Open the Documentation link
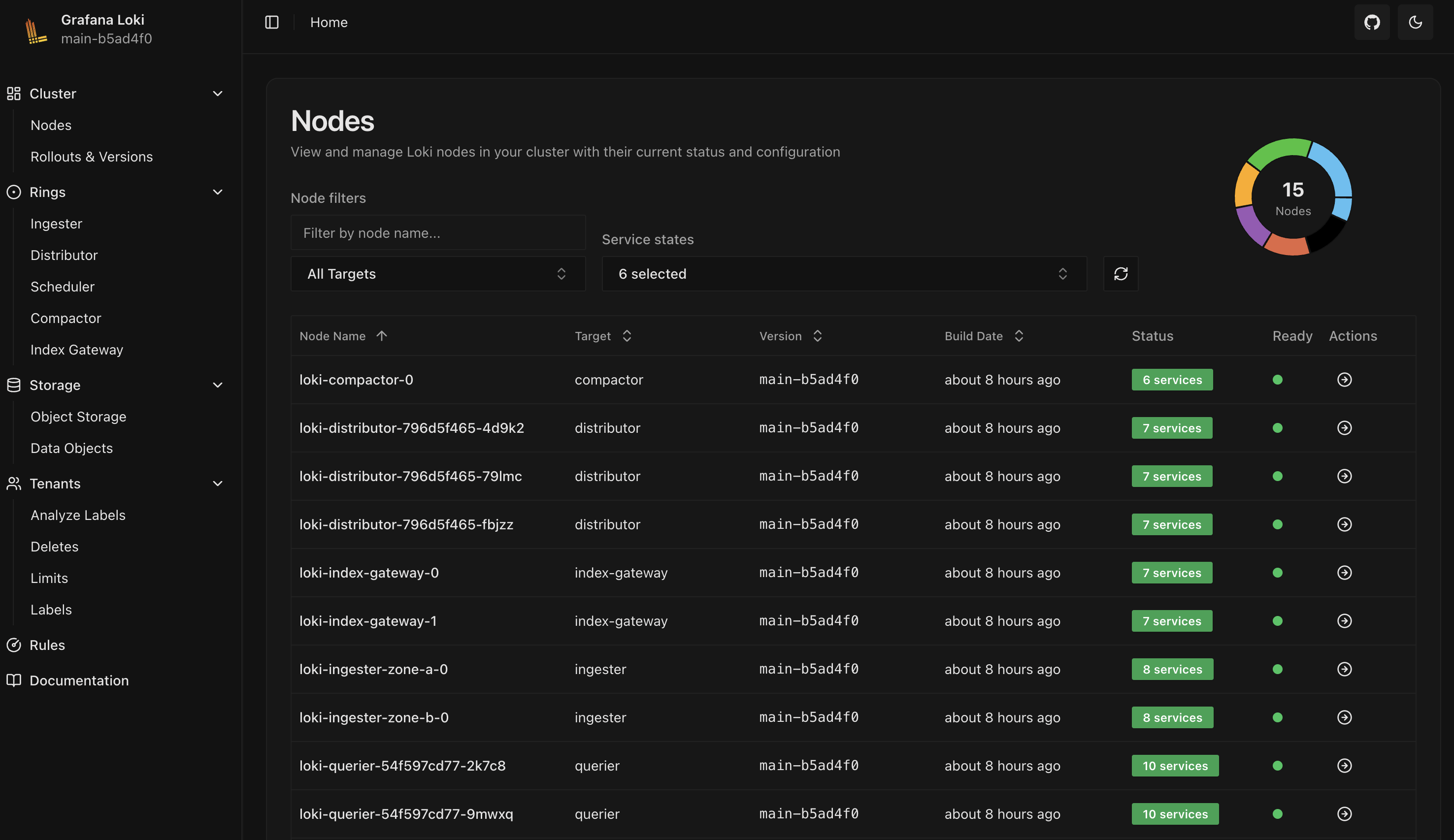Viewport: 1454px width, 840px height. [x=79, y=680]
